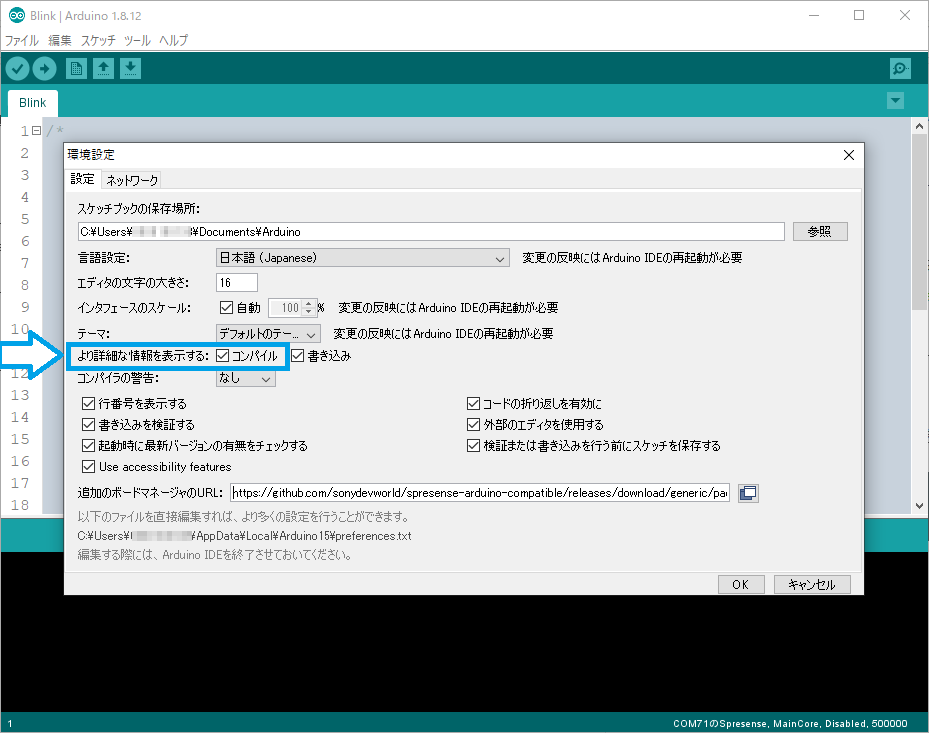The image size is (929, 733).
Task: Toggle 書き込みを検証する checkbox
Action: coord(88,424)
